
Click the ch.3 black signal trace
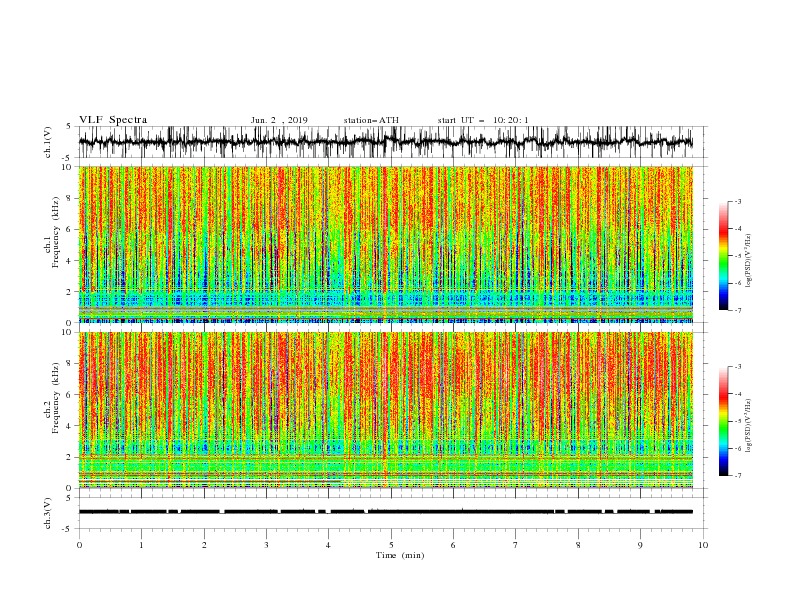[x=386, y=512]
